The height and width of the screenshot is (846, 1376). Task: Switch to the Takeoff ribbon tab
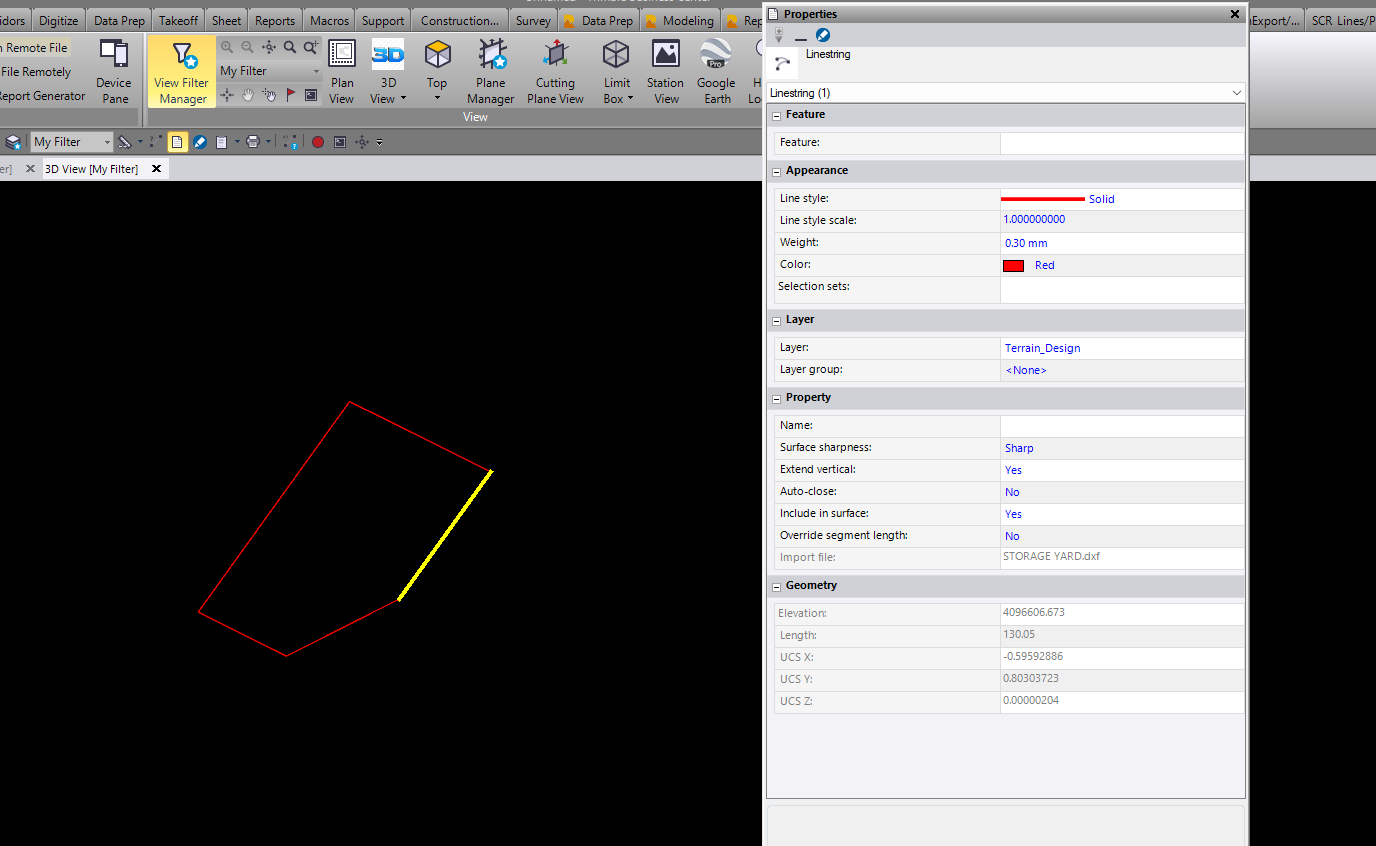[179, 20]
